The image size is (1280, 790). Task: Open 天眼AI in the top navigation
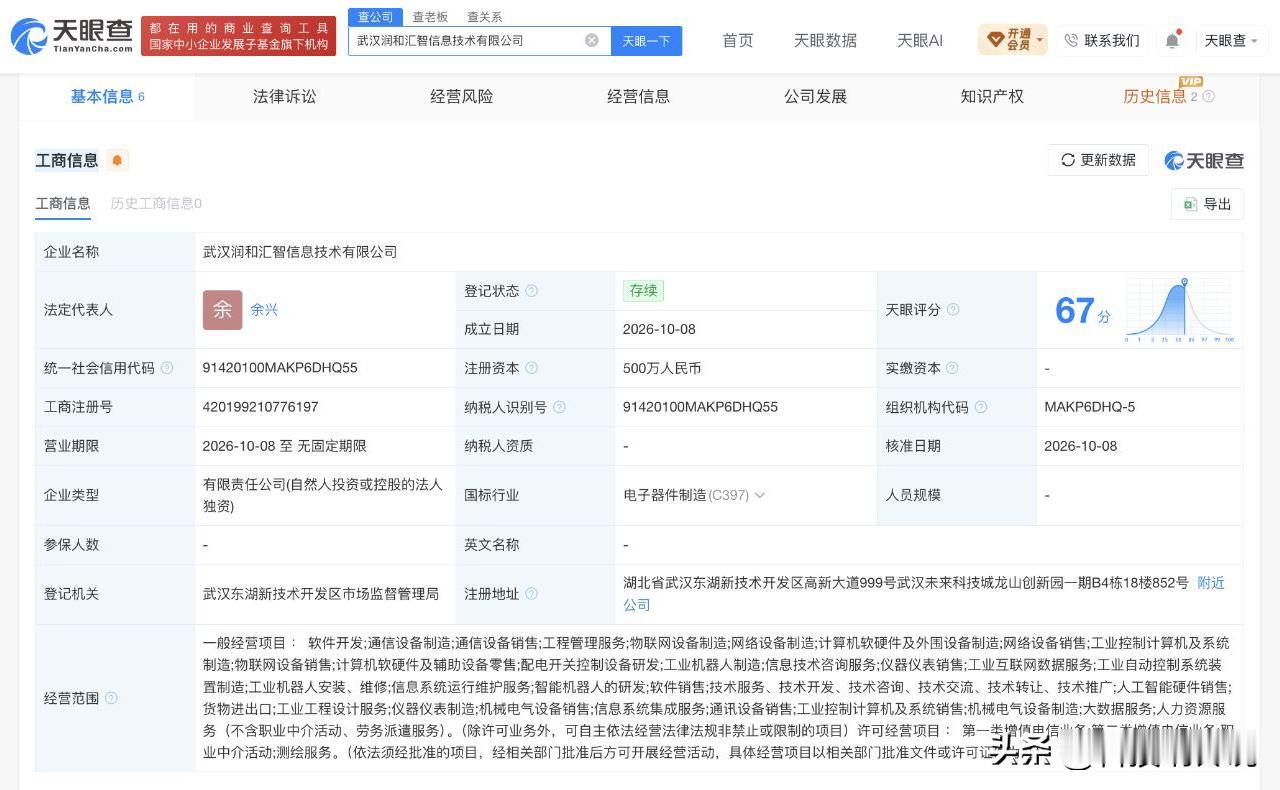tap(920, 40)
